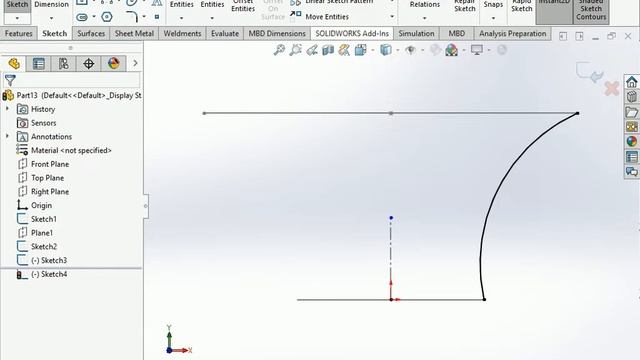This screenshot has width=640, height=360.
Task: Click the exit sketch confirmation corner icon
Action: tap(589, 72)
